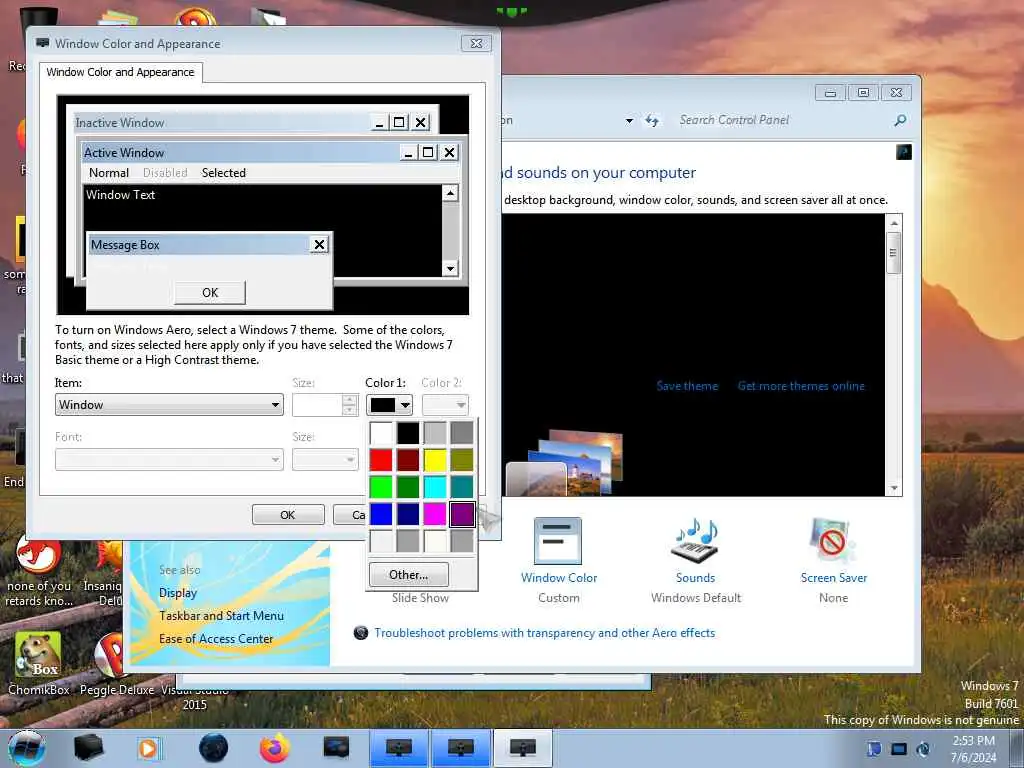Viewport: 1024px width, 768px height.
Task: Click the item Size spinner up arrow
Action: click(x=350, y=399)
